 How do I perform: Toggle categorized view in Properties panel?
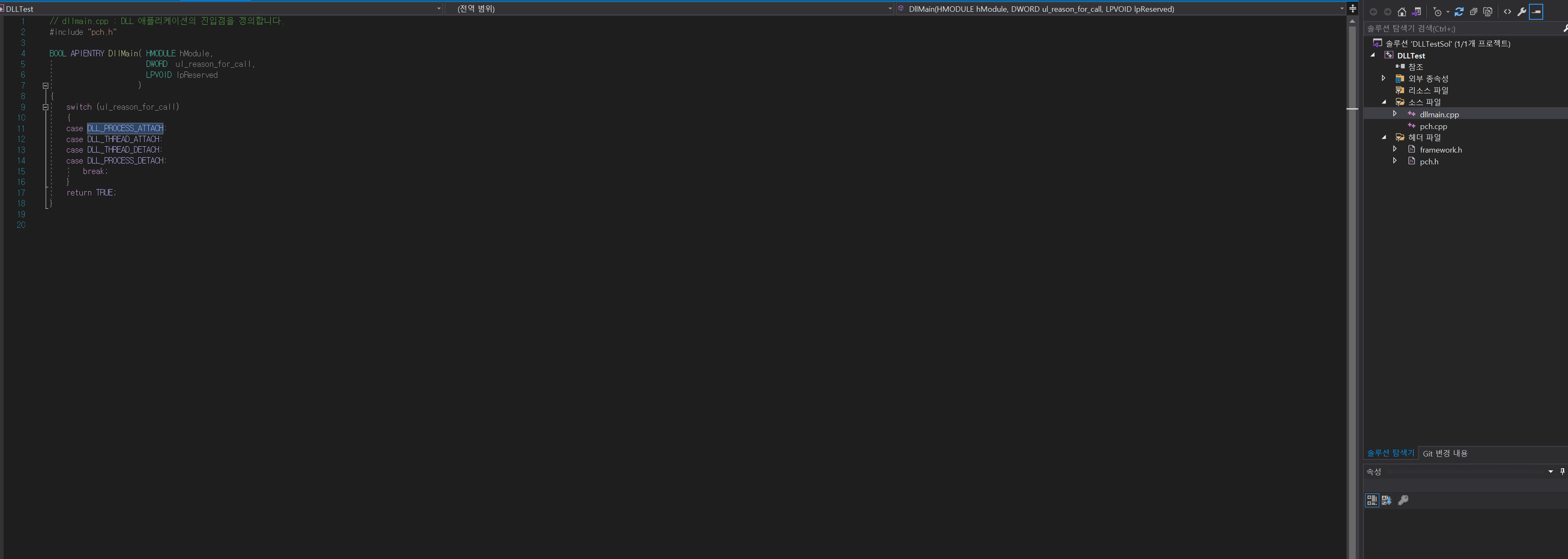coord(1372,500)
